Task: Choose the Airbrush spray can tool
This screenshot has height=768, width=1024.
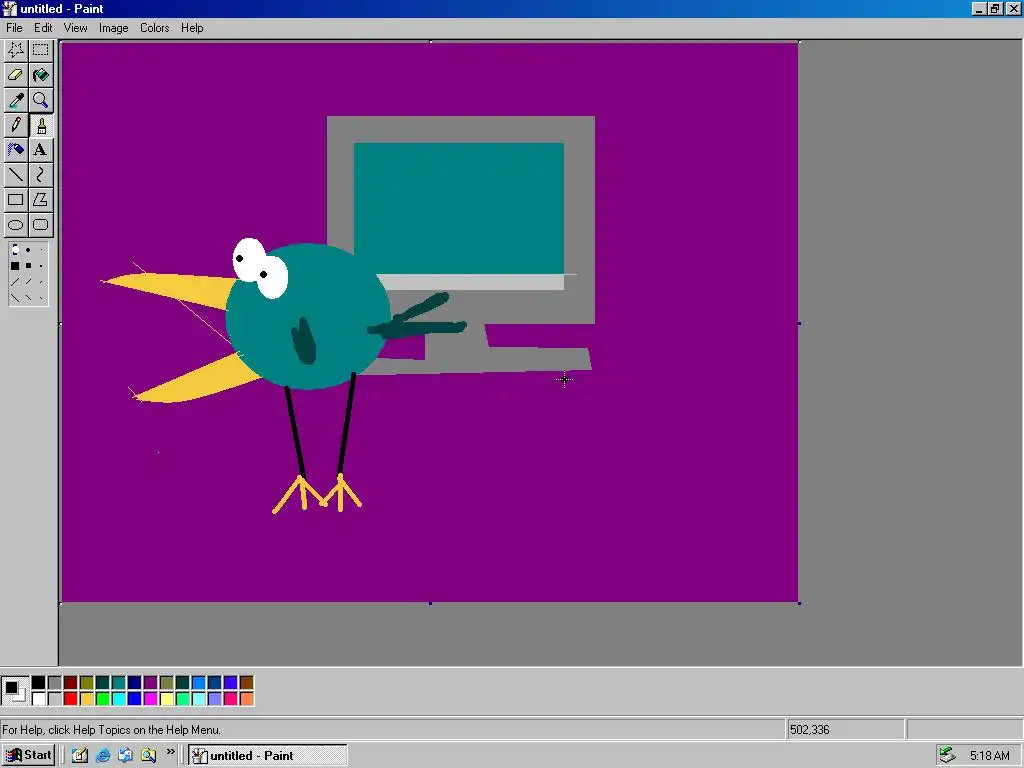Action: [16, 150]
